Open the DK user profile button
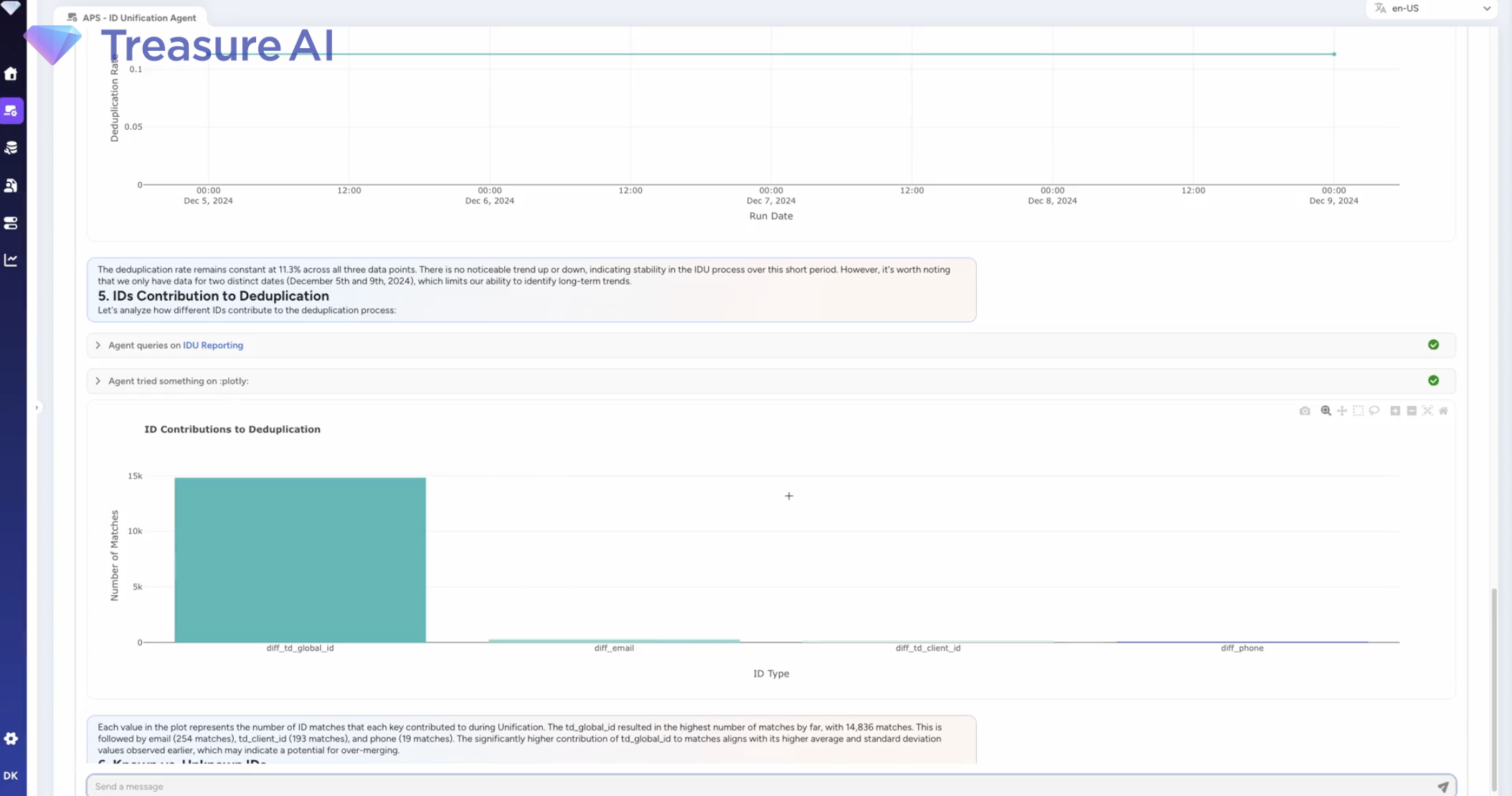Image resolution: width=1512 pixels, height=796 pixels. pyautogui.click(x=11, y=776)
